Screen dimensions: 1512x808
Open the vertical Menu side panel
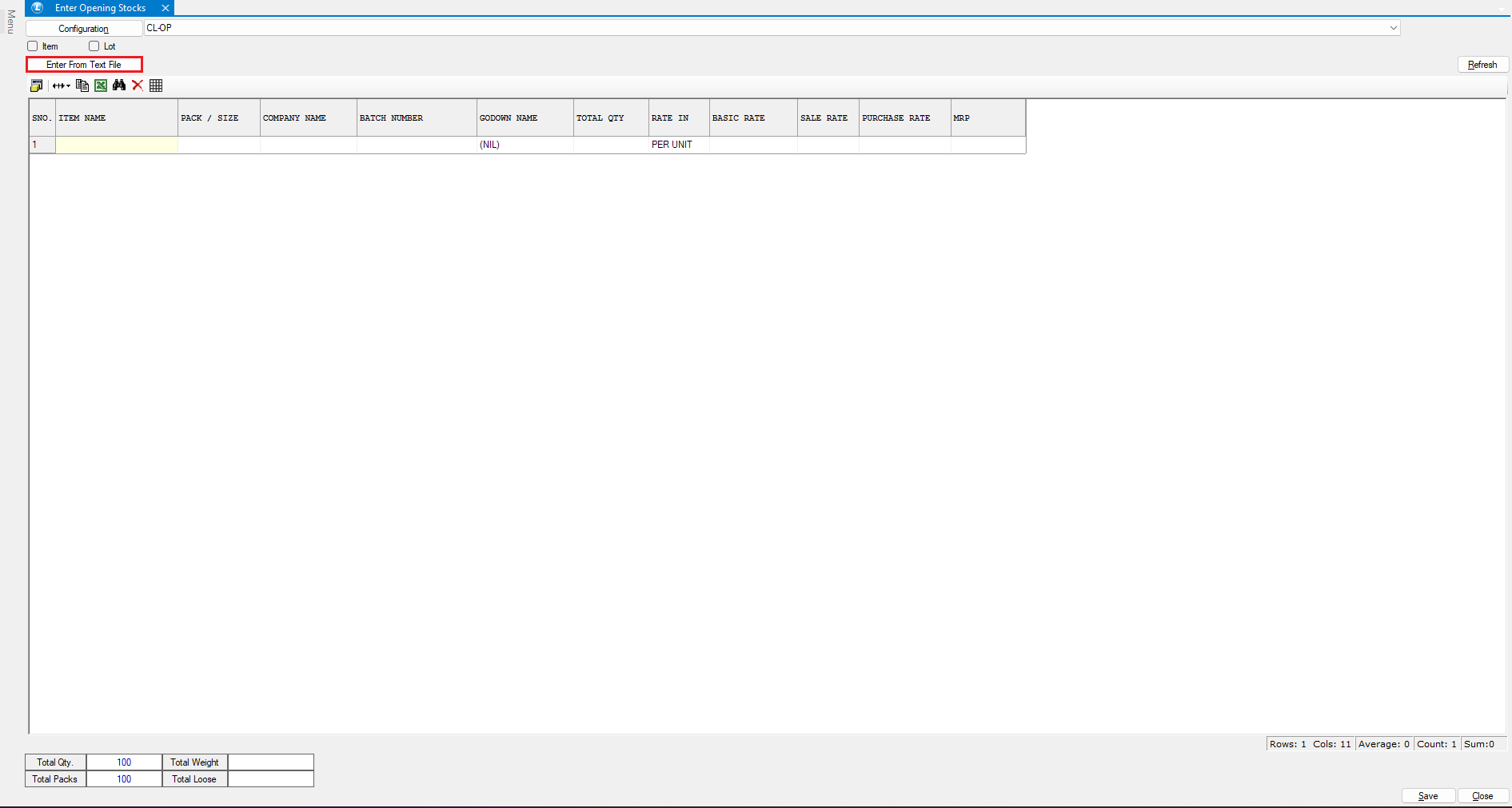pyautogui.click(x=10, y=22)
